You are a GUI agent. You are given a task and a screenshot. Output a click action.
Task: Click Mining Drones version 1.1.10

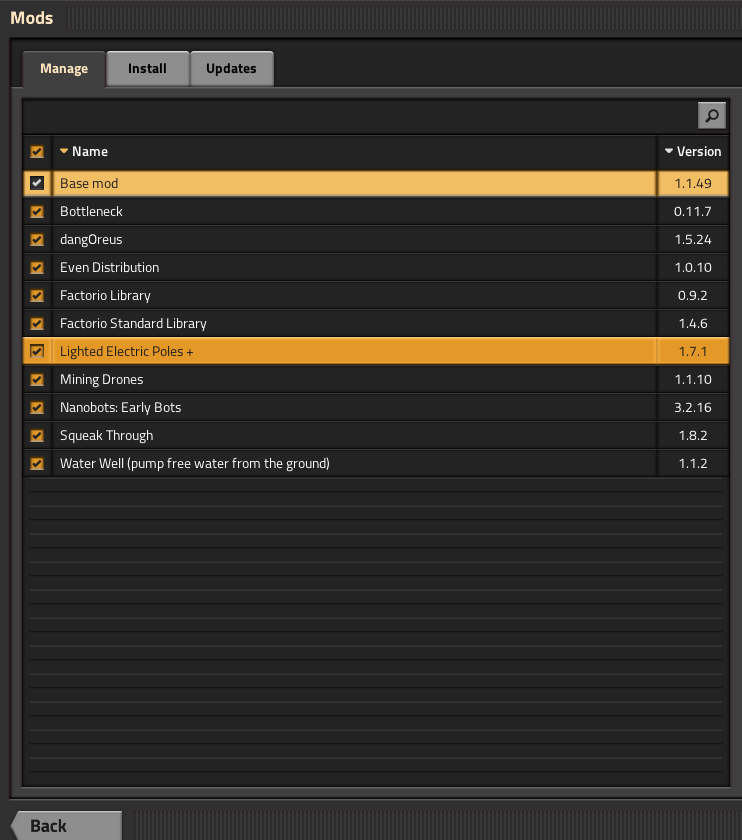coord(693,379)
